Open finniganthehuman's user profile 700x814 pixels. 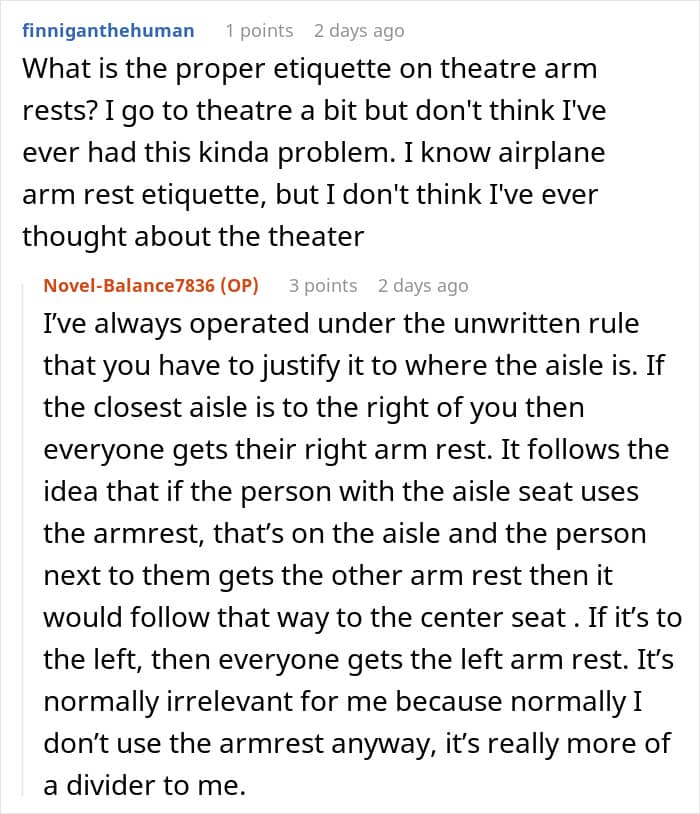108,30
